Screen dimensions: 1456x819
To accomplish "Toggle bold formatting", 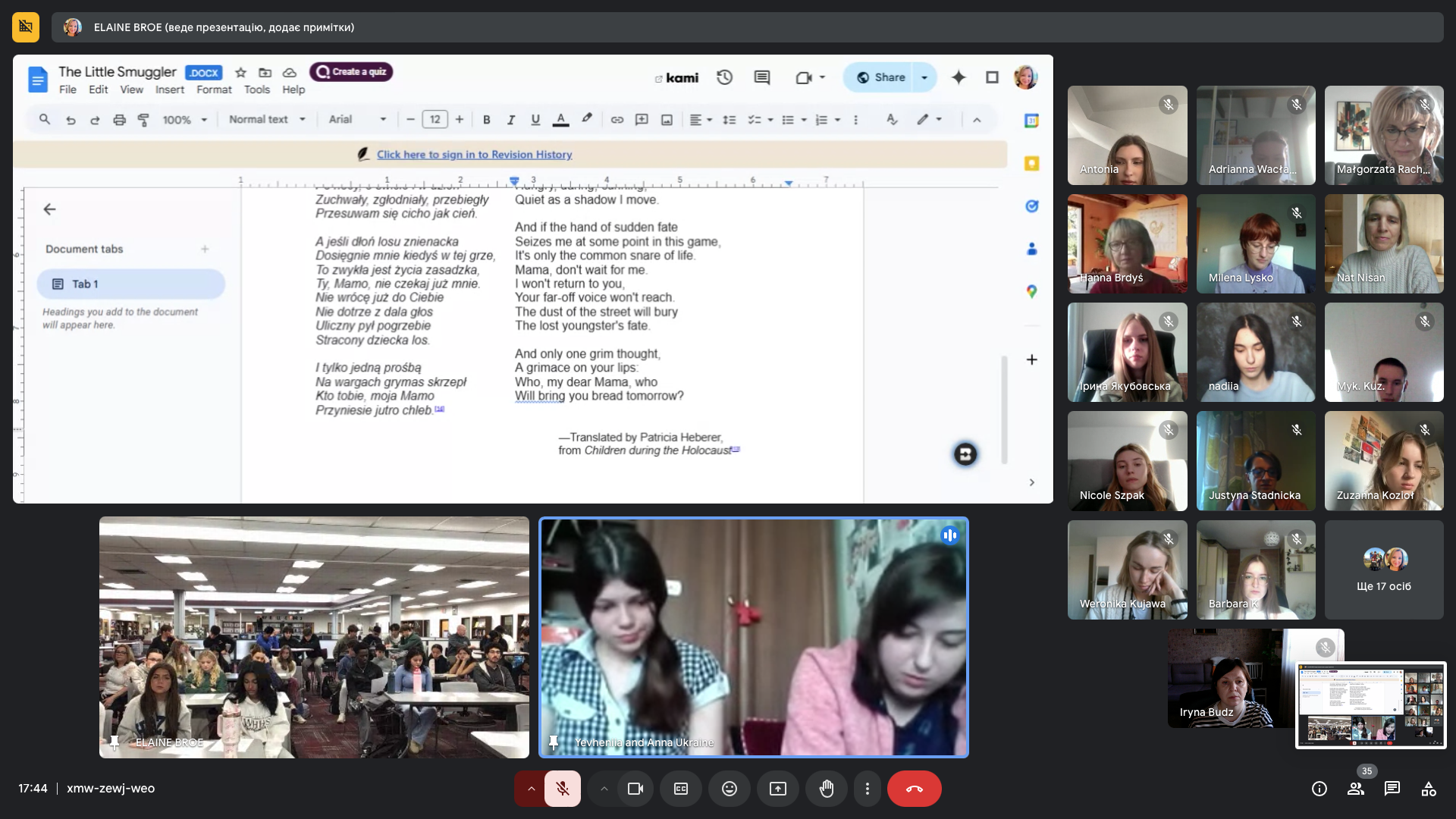I will coord(487,119).
